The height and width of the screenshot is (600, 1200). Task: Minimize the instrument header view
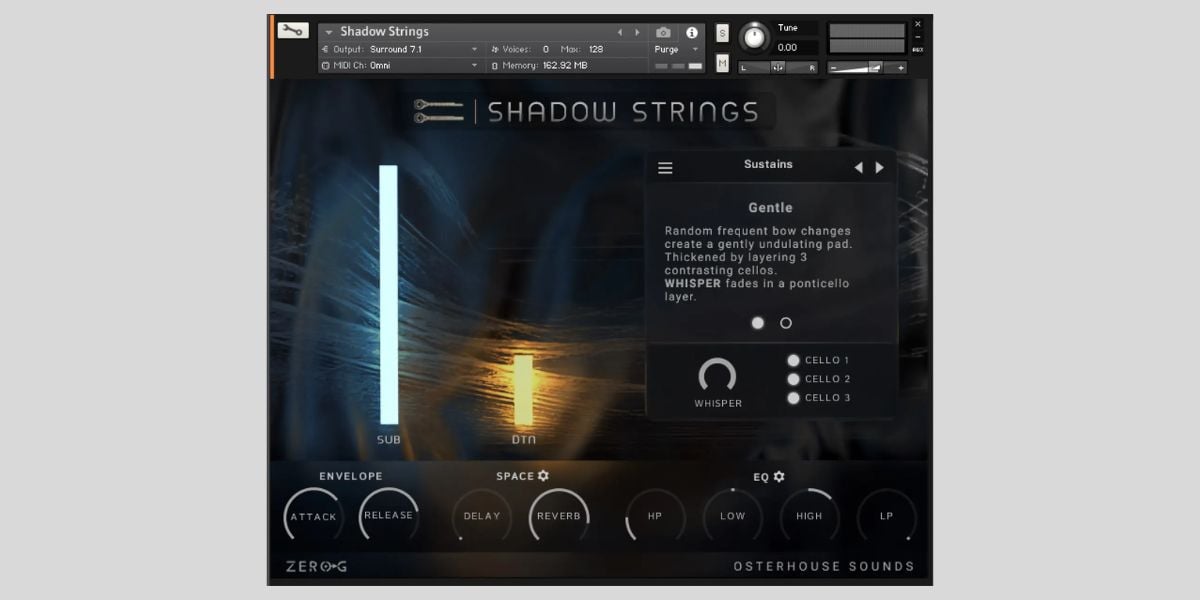[x=918, y=37]
